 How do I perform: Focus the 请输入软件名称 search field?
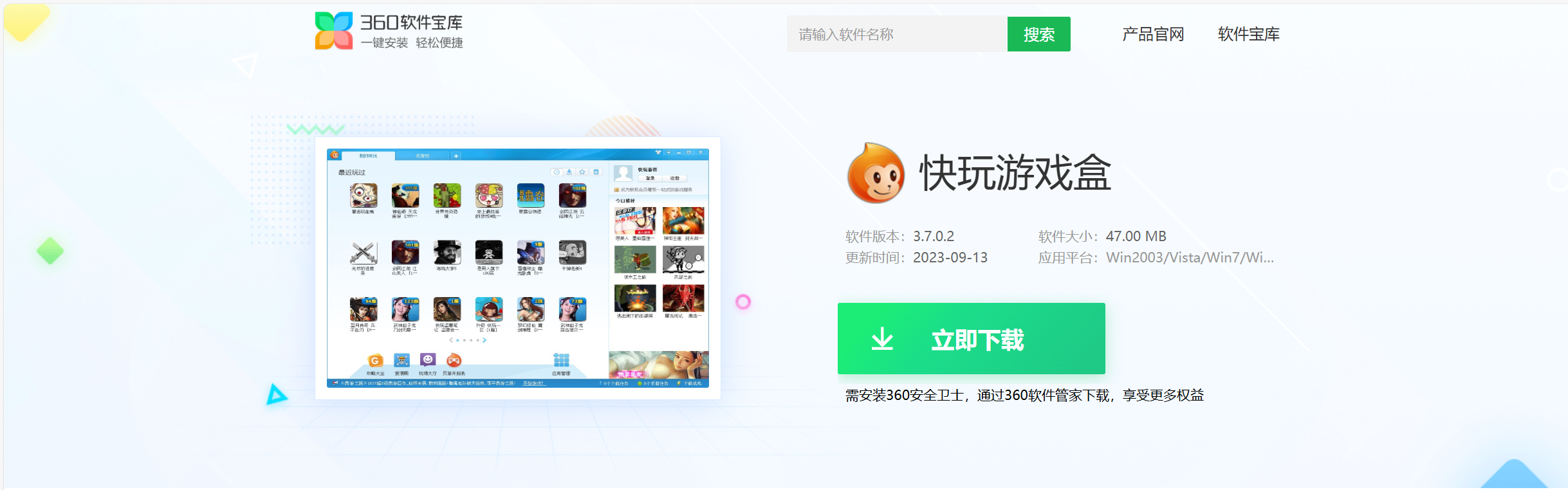click(897, 34)
